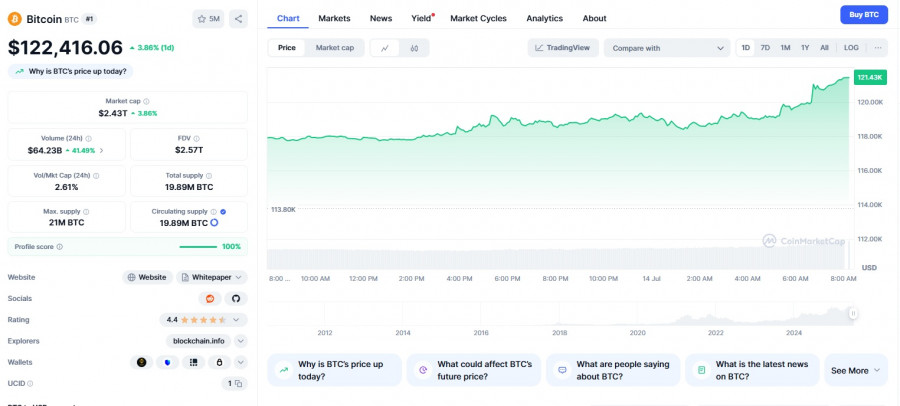Toggle the LOG scale
Image resolution: width=900 pixels, height=406 pixels.
851,48
